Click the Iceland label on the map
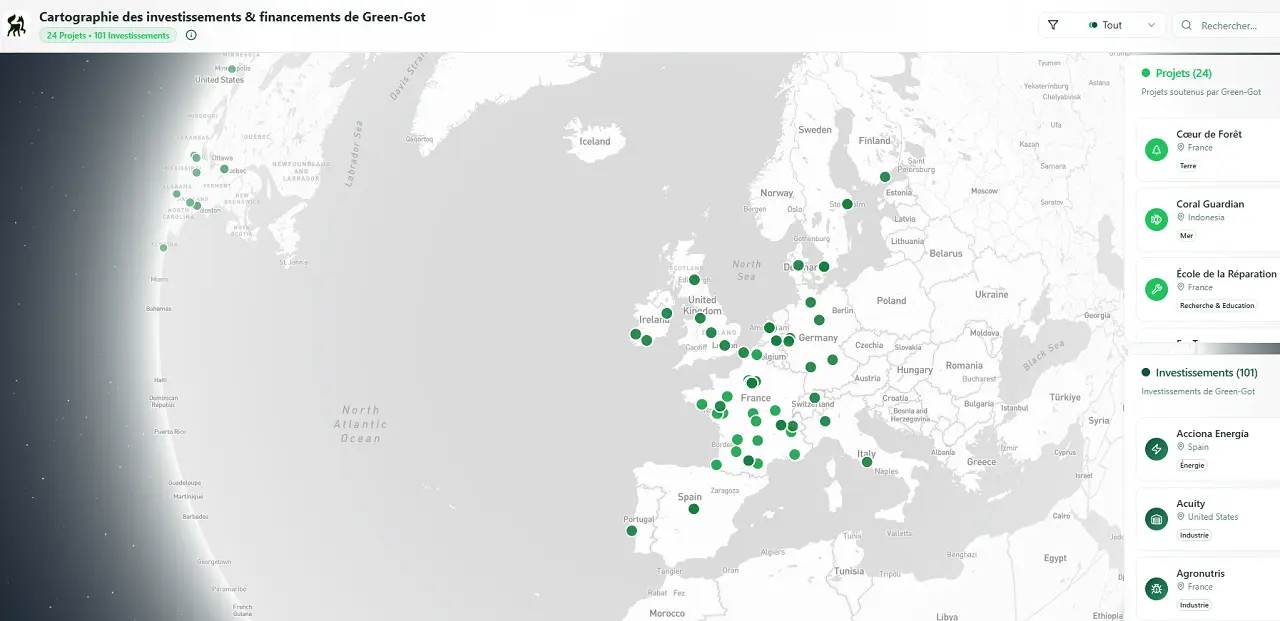Image resolution: width=1280 pixels, height=621 pixels. pos(595,141)
